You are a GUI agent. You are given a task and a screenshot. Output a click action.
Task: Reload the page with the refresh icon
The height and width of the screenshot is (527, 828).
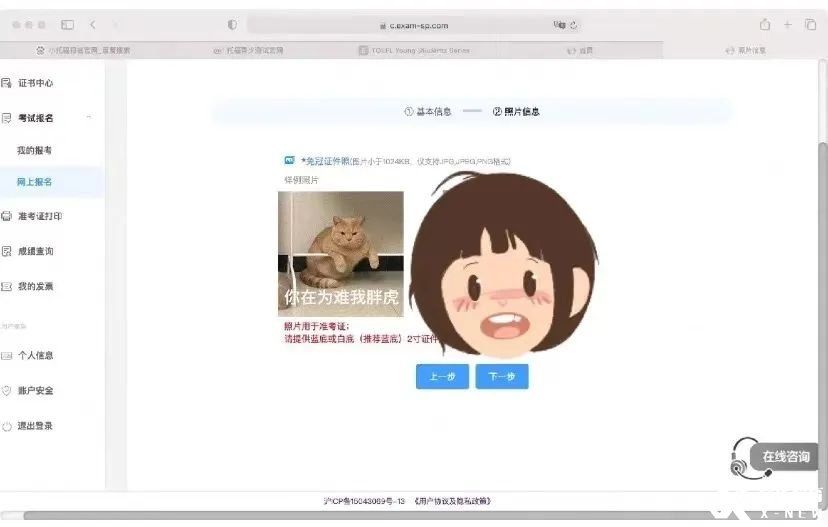click(573, 25)
